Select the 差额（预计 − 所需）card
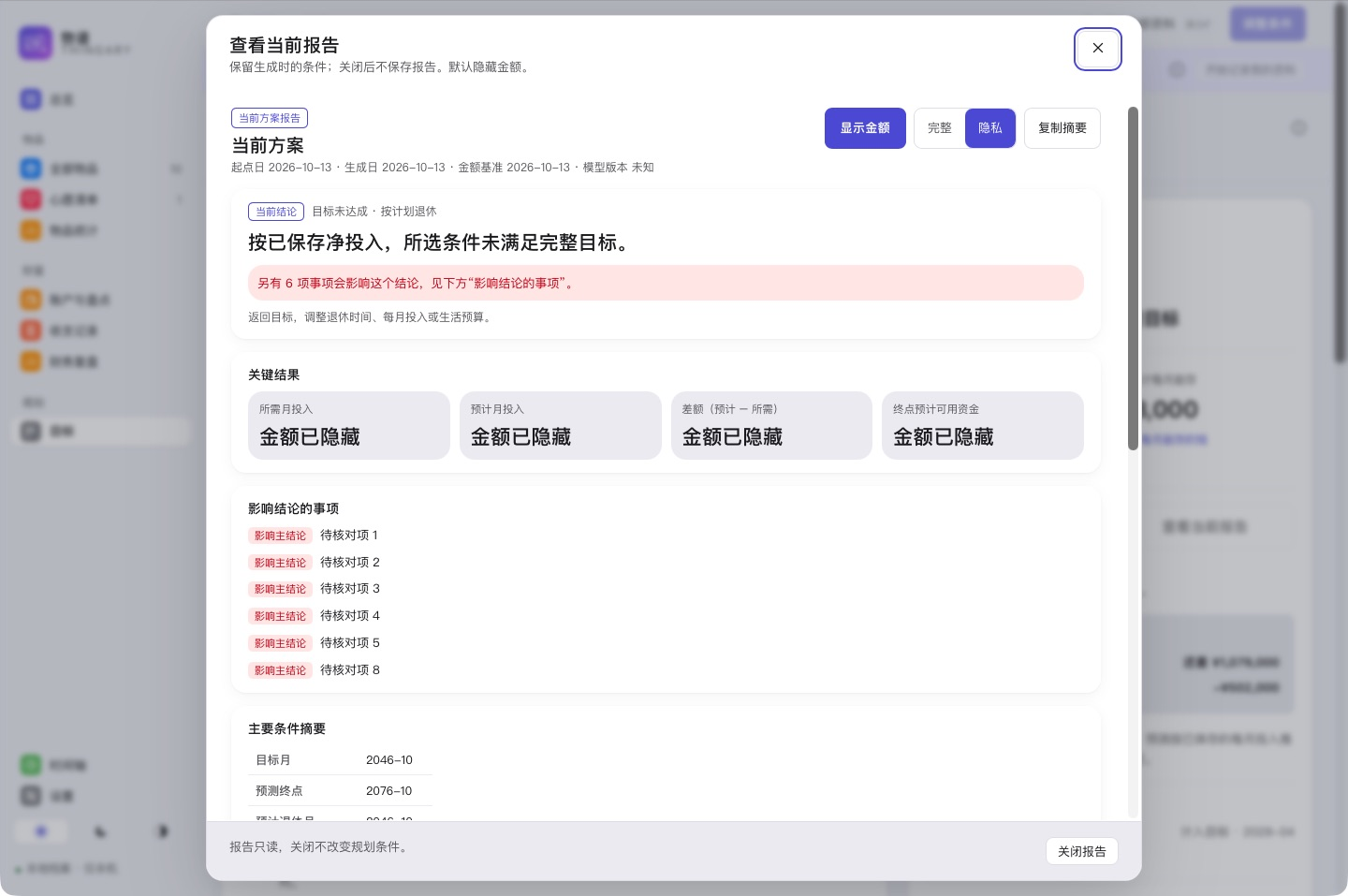This screenshot has height=896, width=1348. point(771,426)
